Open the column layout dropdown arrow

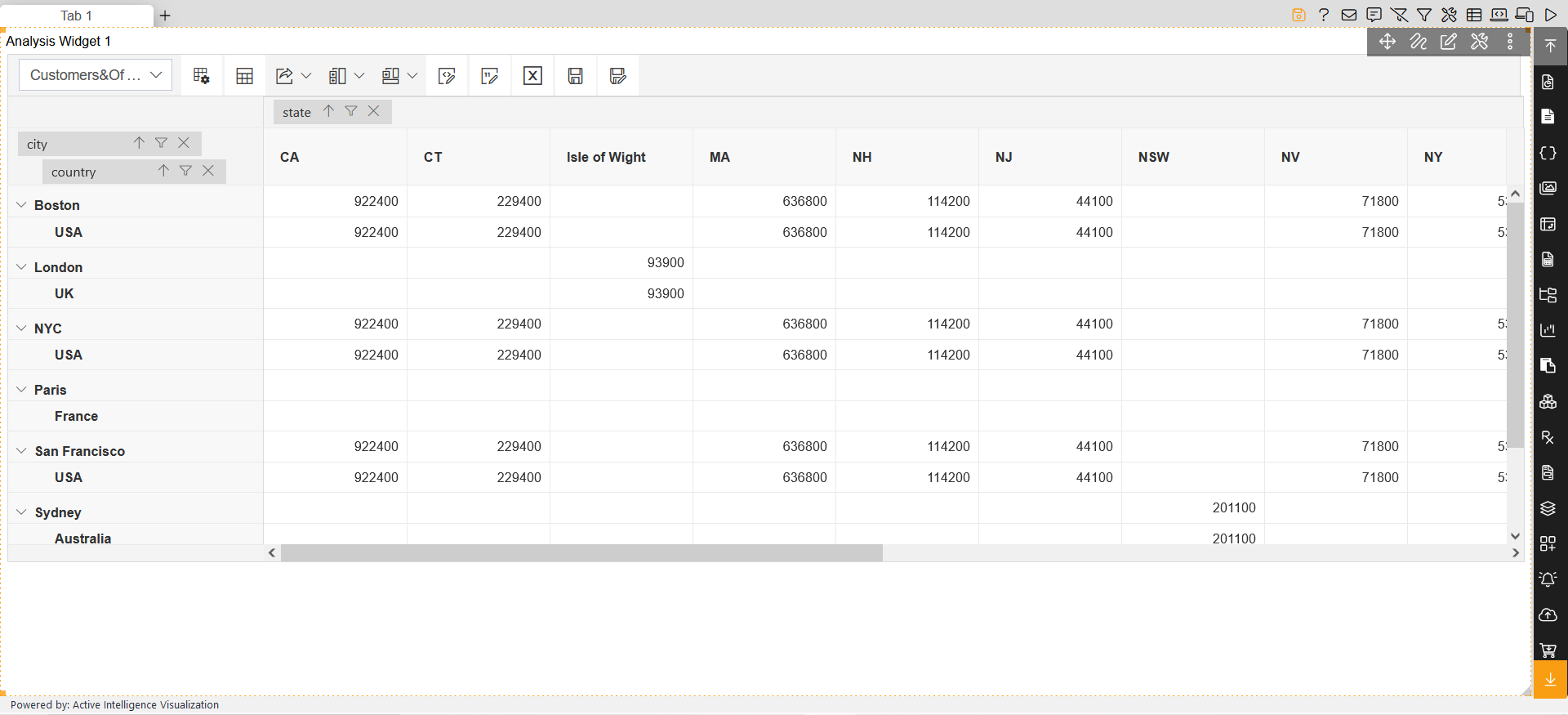(x=359, y=76)
